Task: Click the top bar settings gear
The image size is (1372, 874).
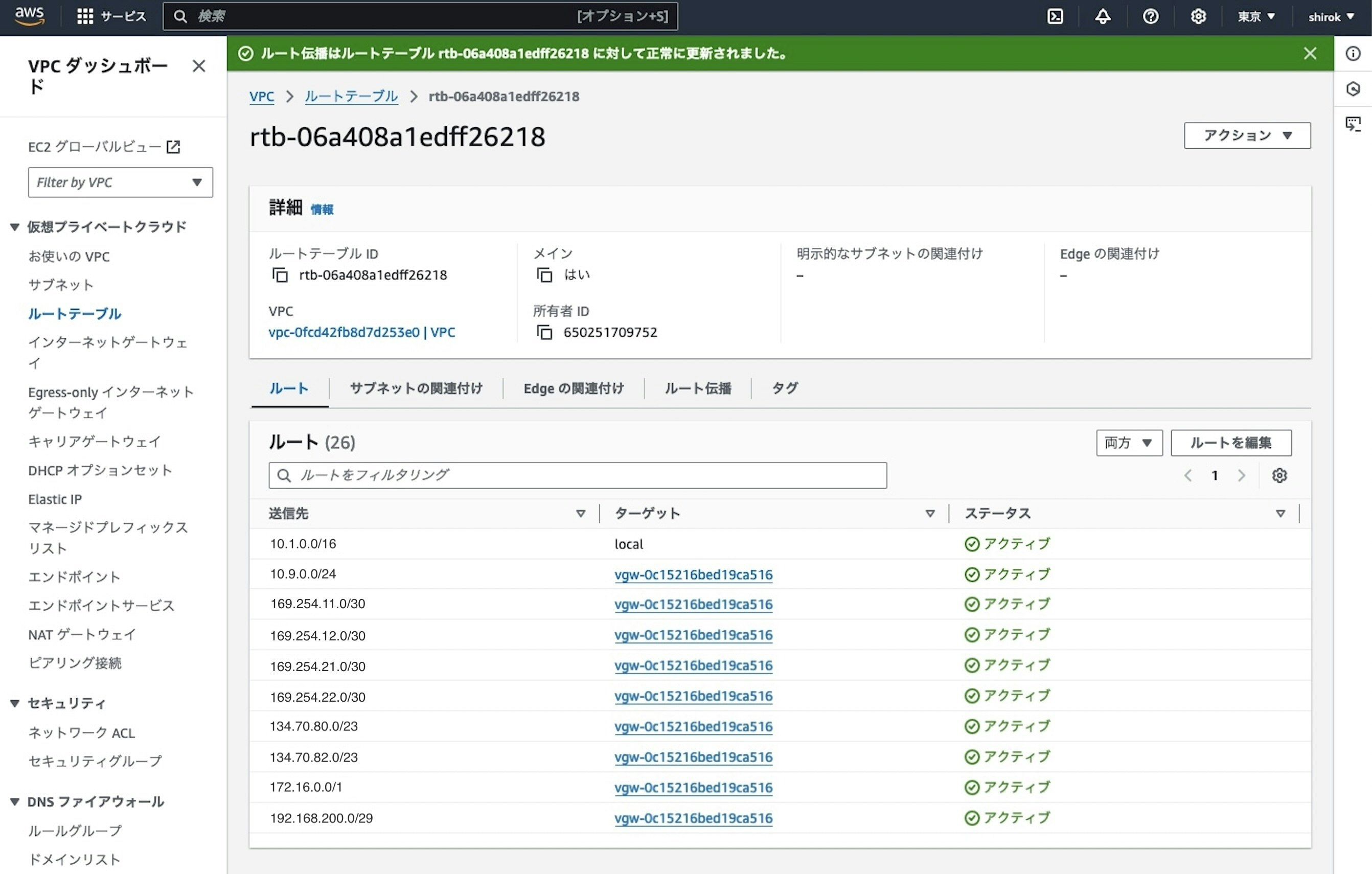Action: (x=1198, y=16)
